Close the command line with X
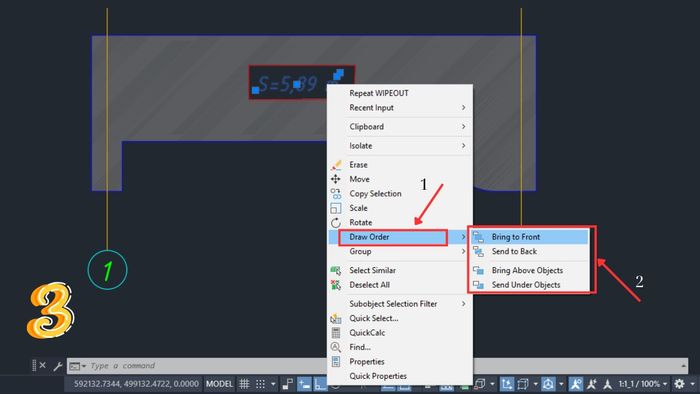700x394 pixels. click(42, 365)
